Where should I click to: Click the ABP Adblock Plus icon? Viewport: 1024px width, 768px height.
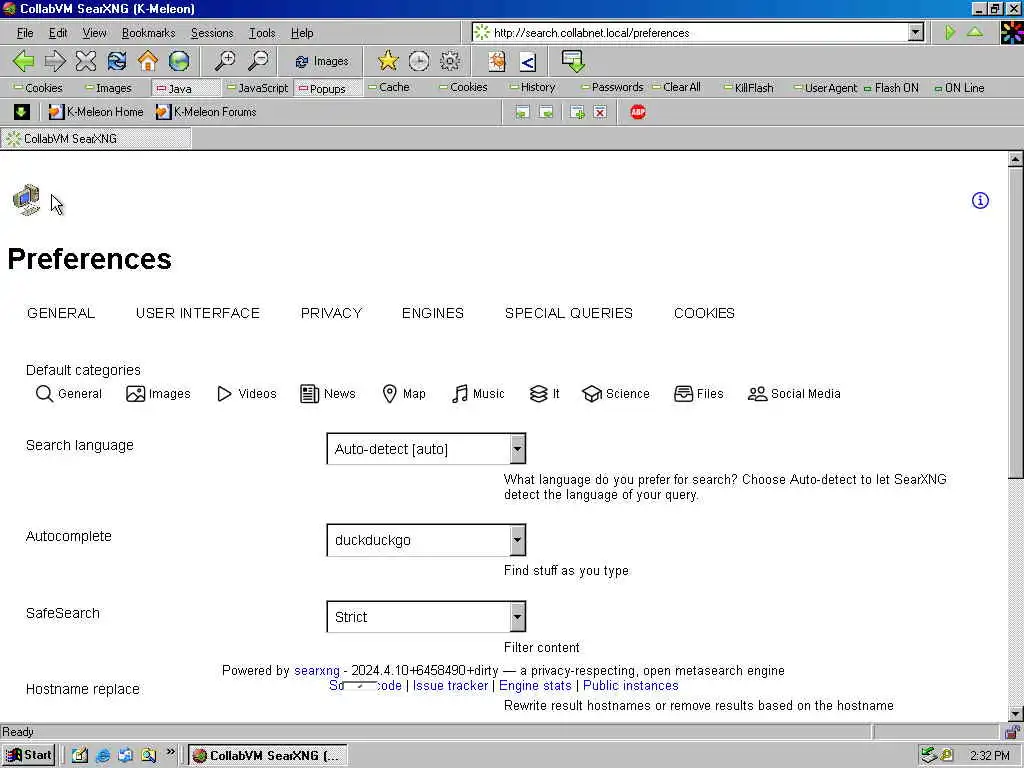click(638, 112)
